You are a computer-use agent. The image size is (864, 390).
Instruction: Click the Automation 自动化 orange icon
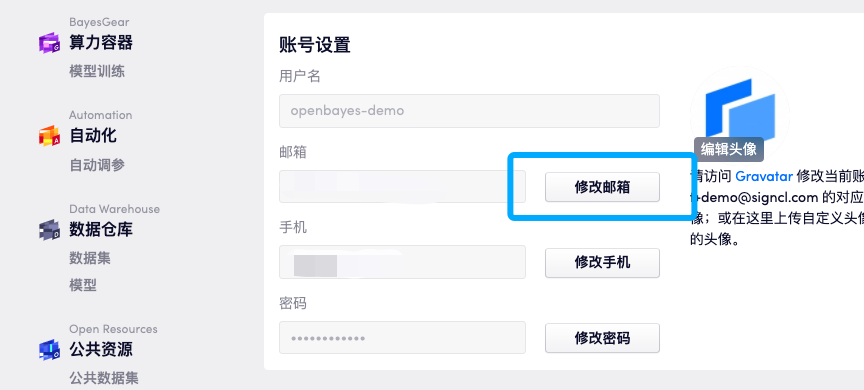(x=49, y=136)
